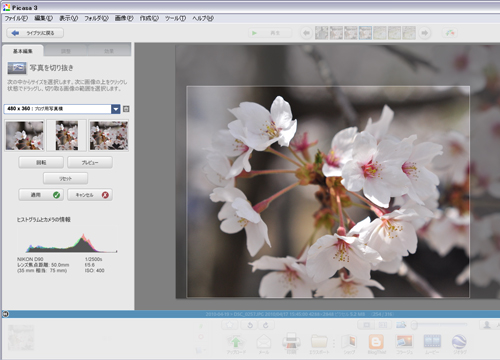Open the ツール menu
The height and width of the screenshot is (360, 500).
tap(175, 18)
